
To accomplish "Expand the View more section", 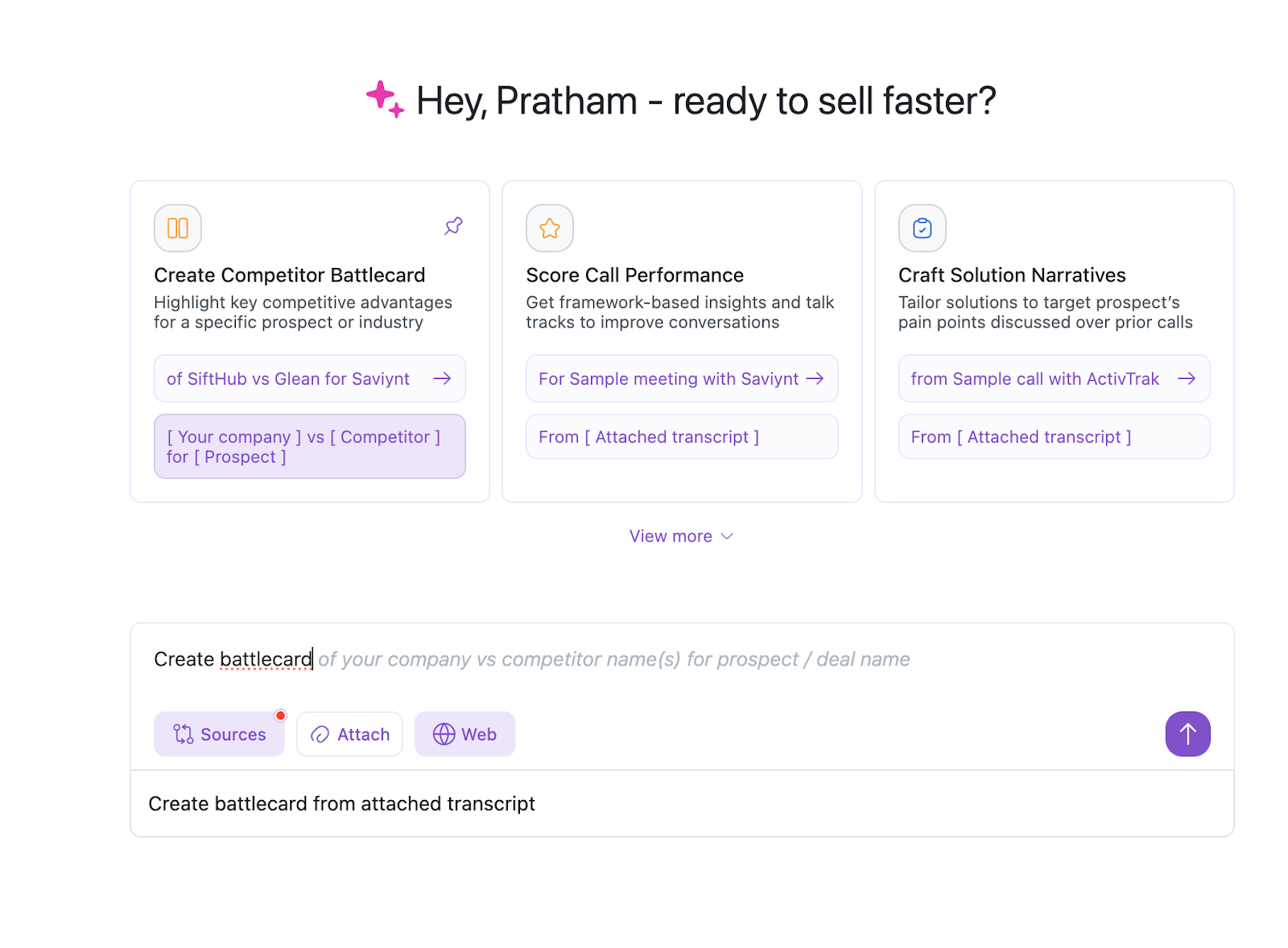I will pyautogui.click(x=681, y=536).
